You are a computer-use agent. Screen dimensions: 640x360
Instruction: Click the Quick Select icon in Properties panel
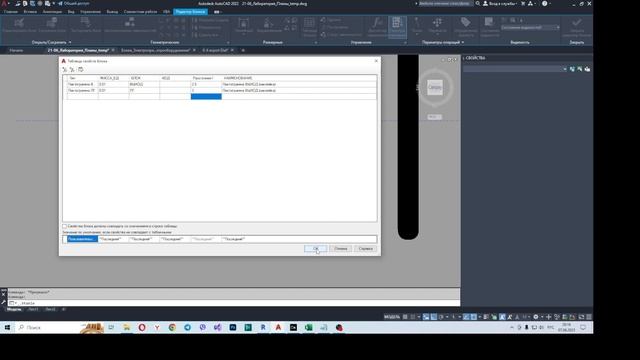click(x=587, y=69)
